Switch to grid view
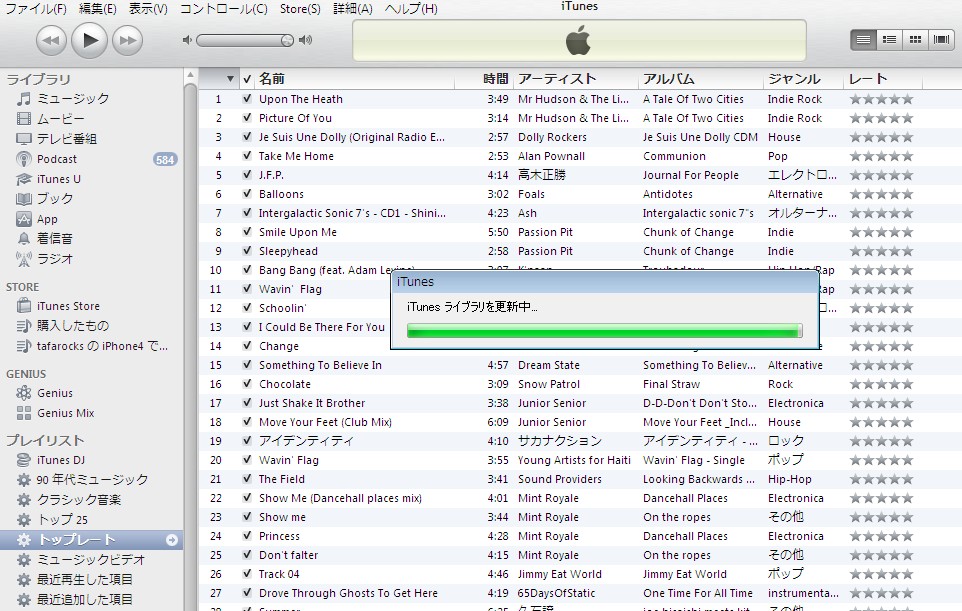962x611 pixels. coord(915,40)
